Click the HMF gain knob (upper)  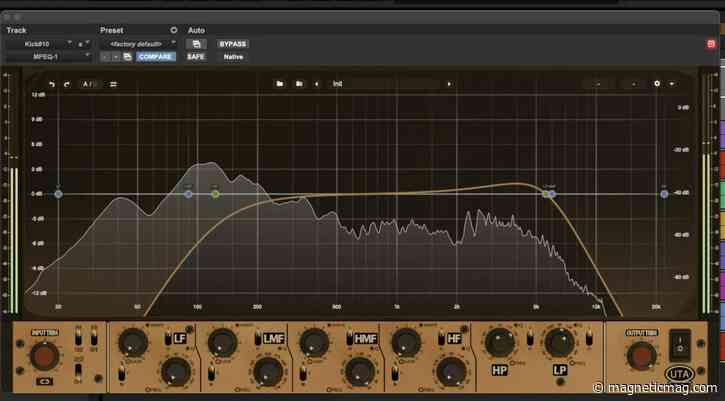314,343
